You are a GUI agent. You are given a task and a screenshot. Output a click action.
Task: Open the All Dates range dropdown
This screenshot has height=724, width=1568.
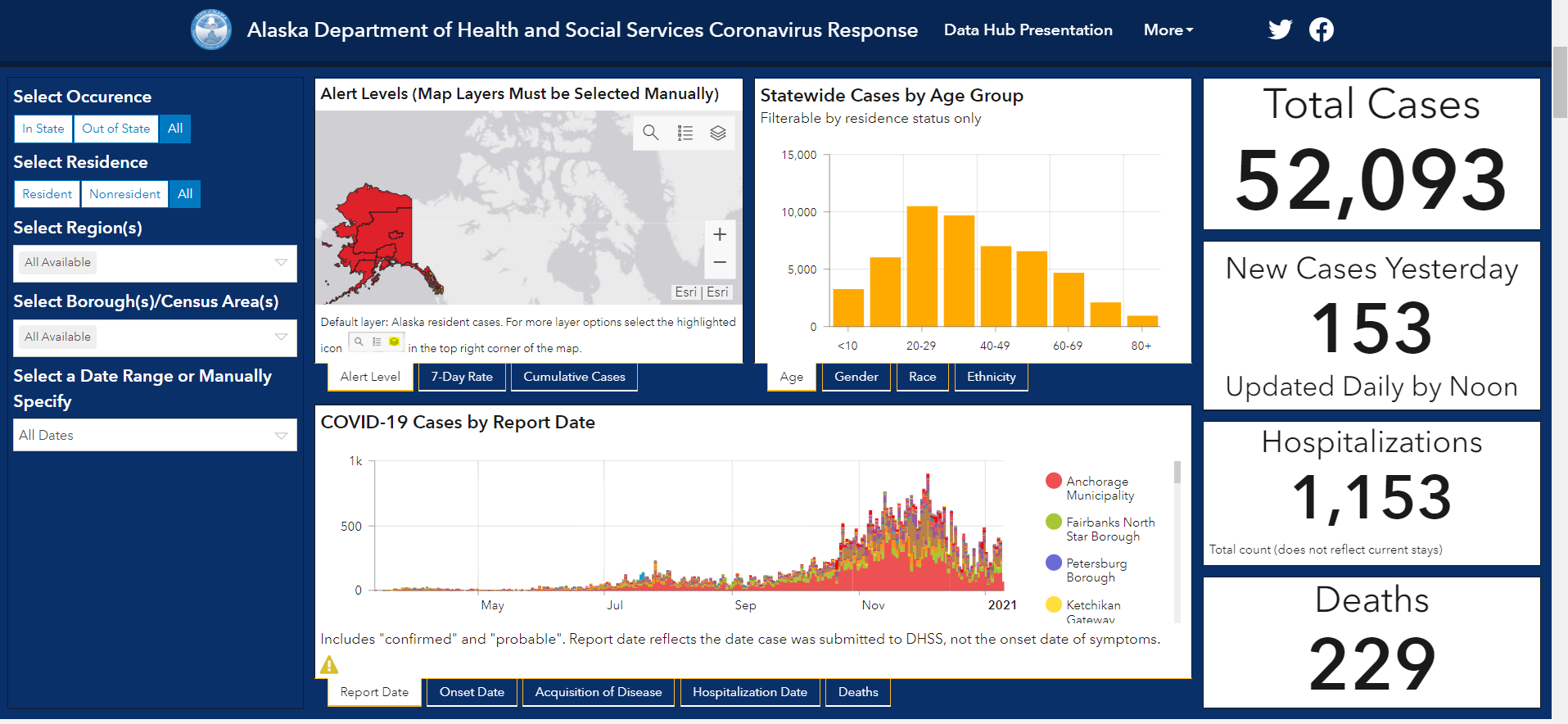(x=155, y=435)
